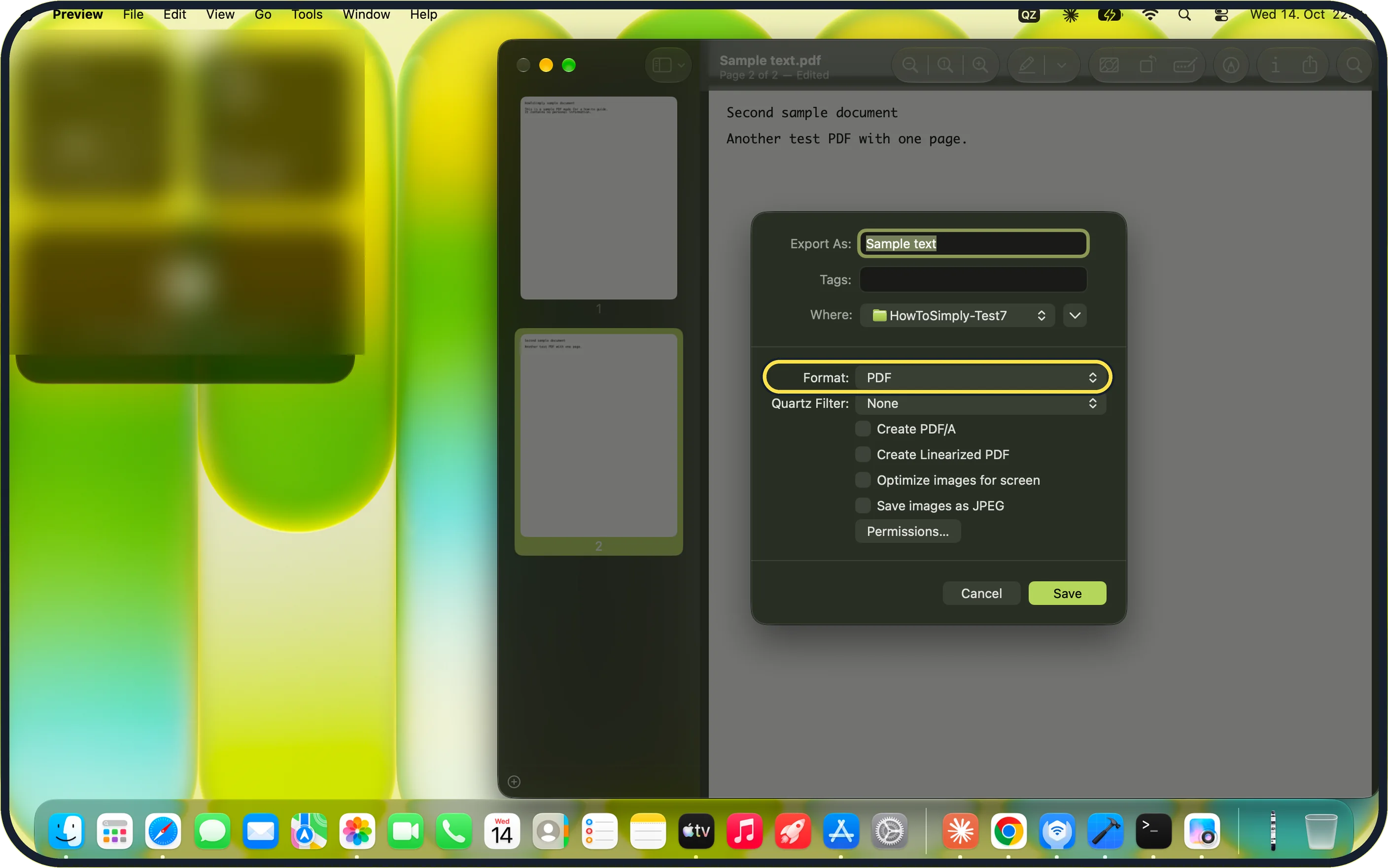This screenshot has height=868, width=1388.
Task: Click the Spotlight search menu bar icon
Action: [1184, 14]
